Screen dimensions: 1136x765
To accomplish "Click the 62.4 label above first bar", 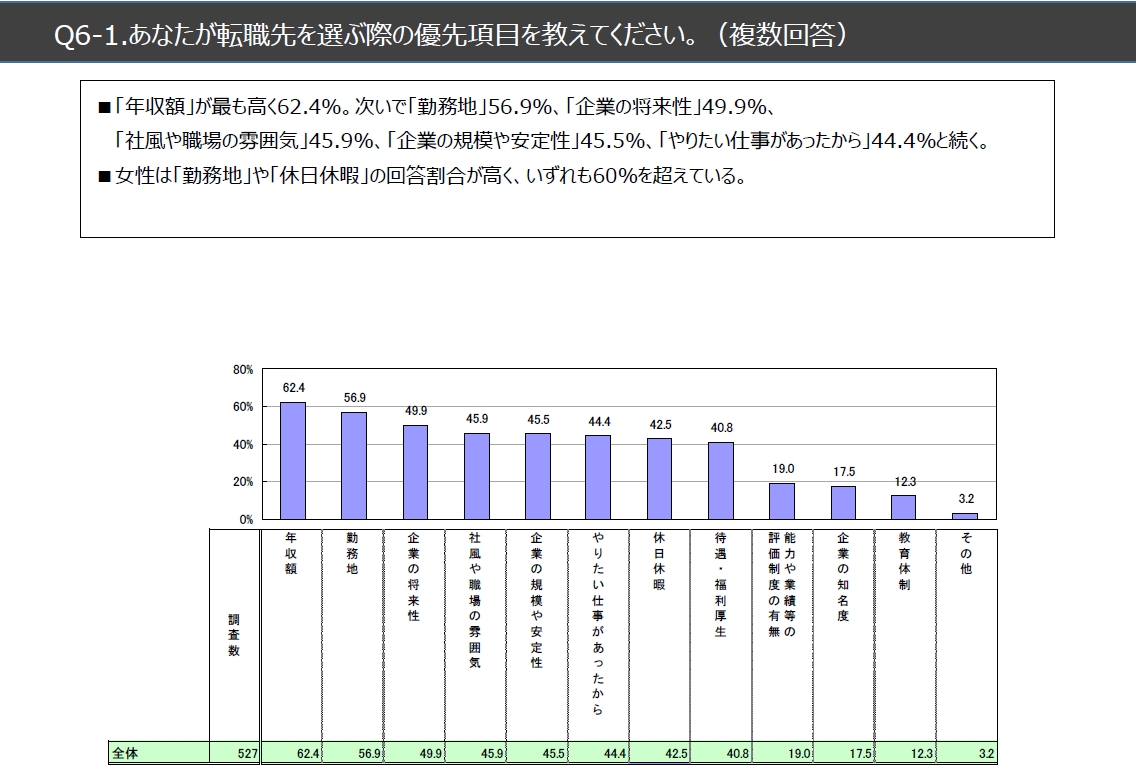I will tap(293, 388).
